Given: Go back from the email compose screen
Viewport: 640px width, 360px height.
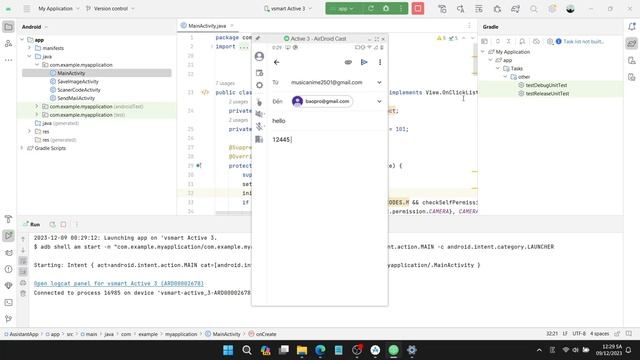Looking at the screenshot, I should (x=276, y=62).
